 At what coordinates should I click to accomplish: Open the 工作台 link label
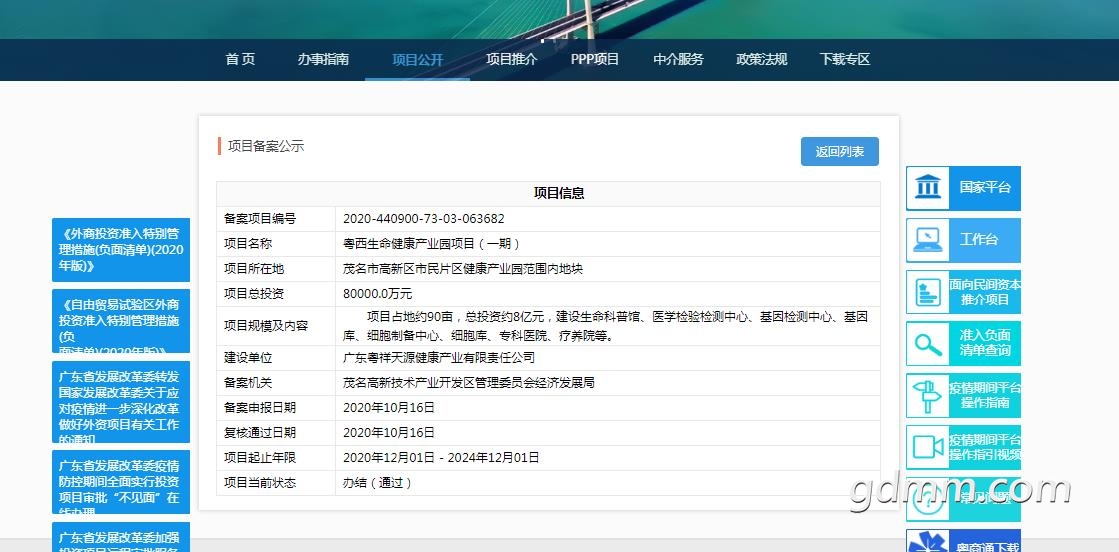(979, 239)
